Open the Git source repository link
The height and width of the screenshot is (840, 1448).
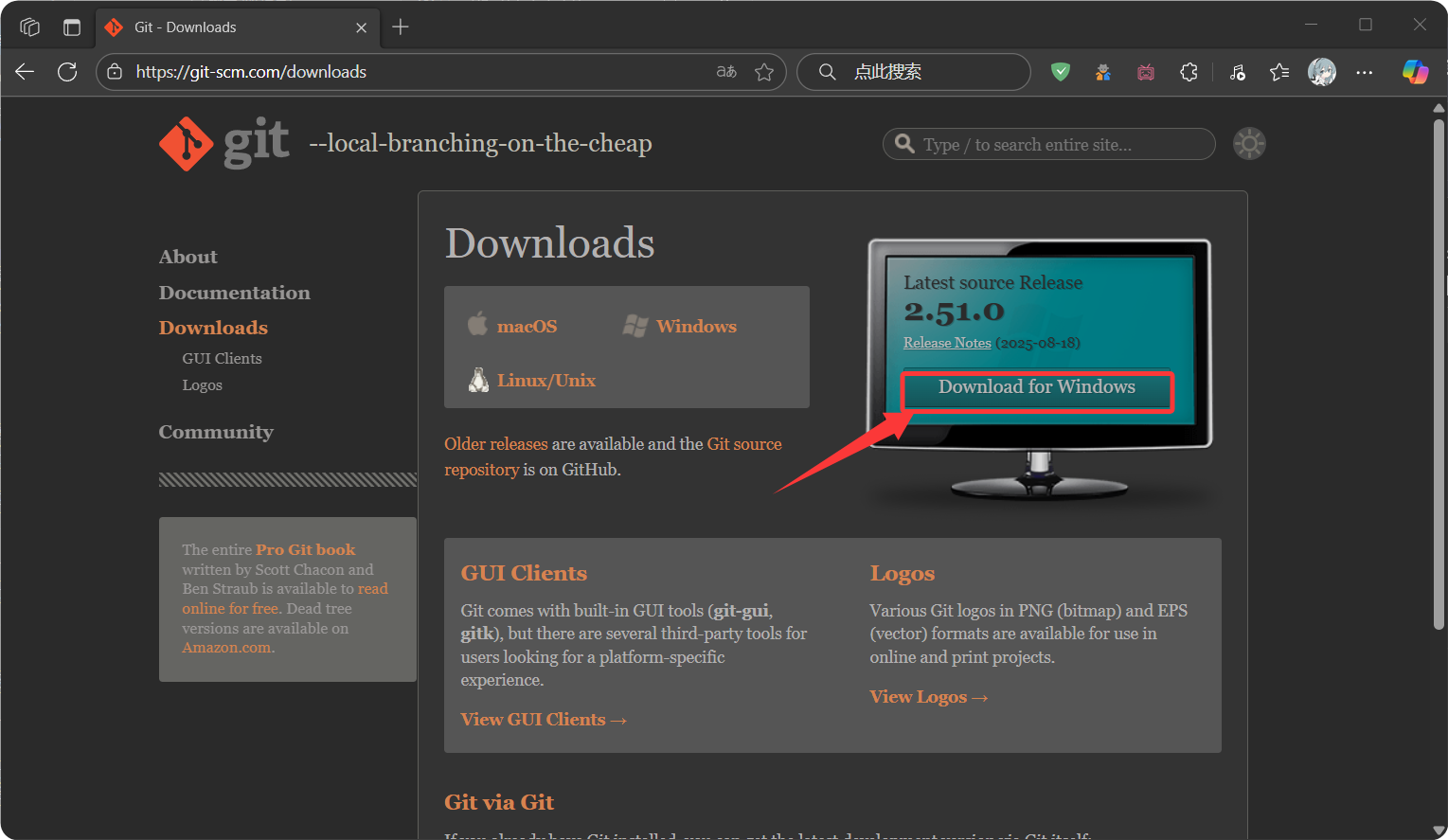pos(613,456)
